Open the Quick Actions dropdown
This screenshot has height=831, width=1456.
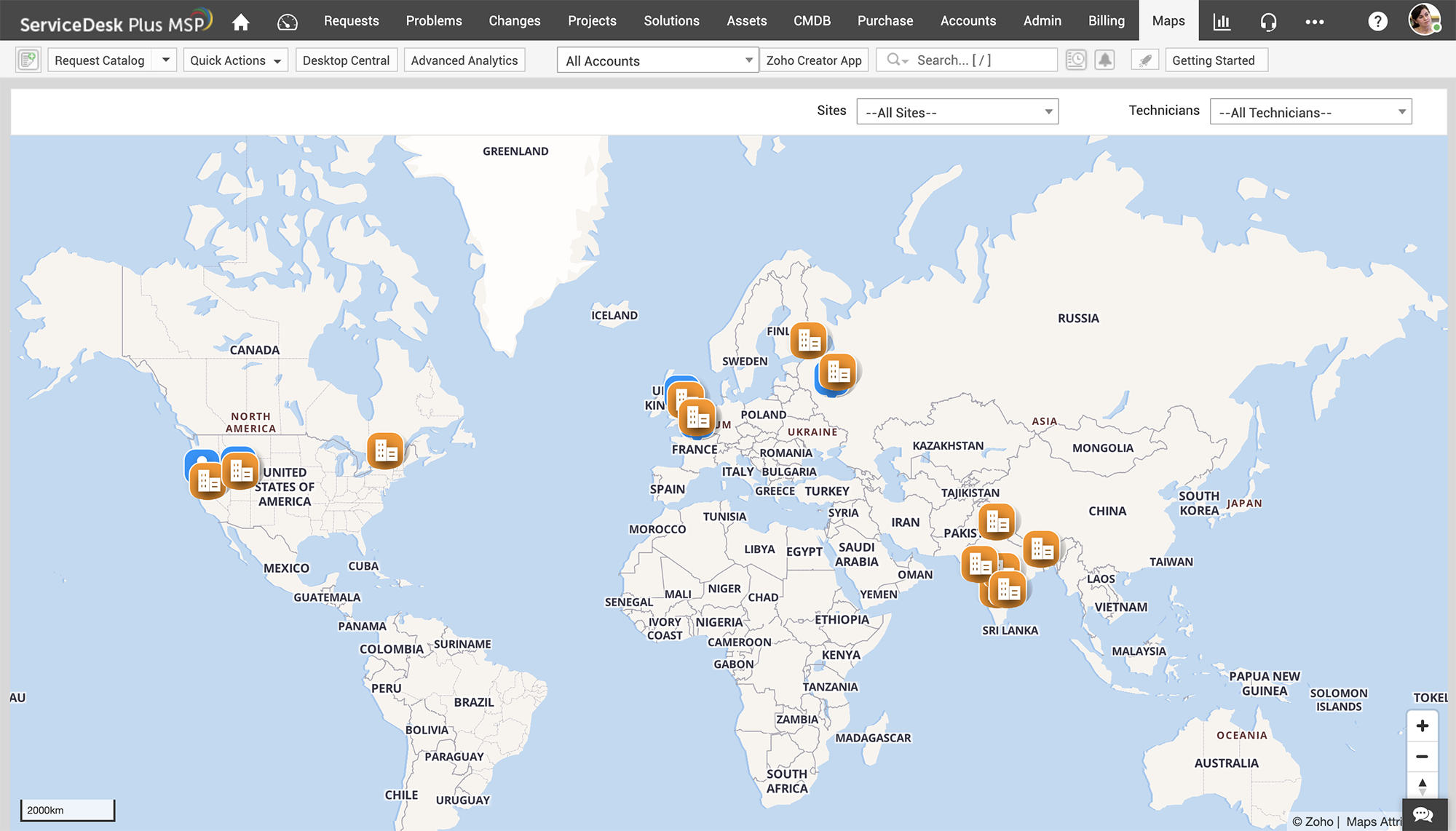(x=235, y=60)
